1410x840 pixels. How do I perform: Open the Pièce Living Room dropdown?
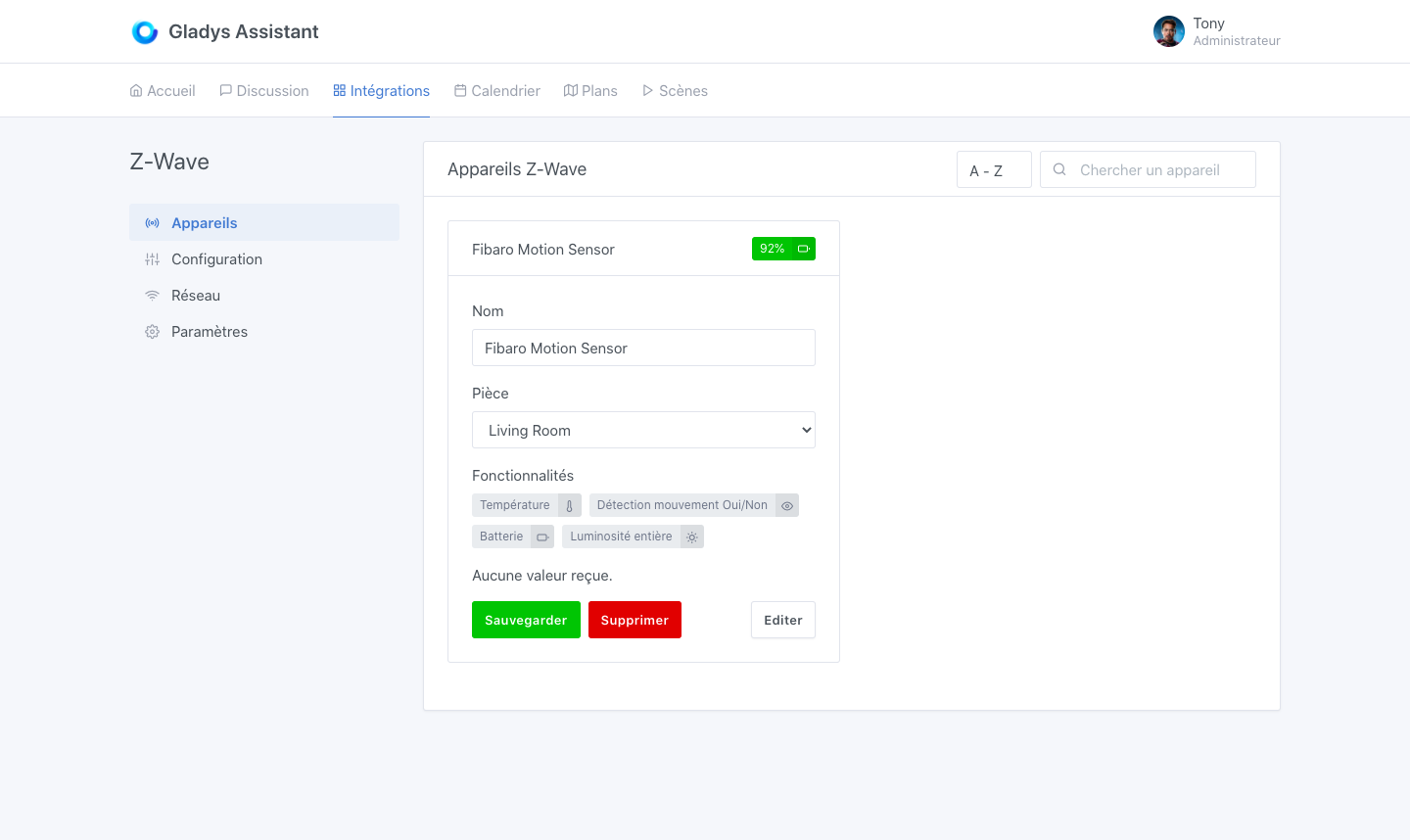[643, 430]
